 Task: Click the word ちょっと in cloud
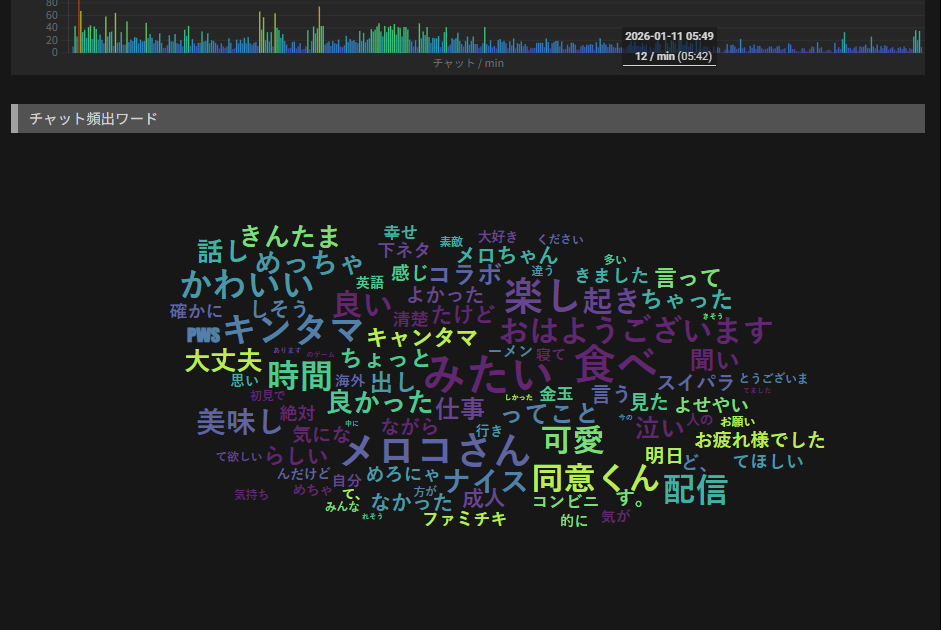(385, 358)
